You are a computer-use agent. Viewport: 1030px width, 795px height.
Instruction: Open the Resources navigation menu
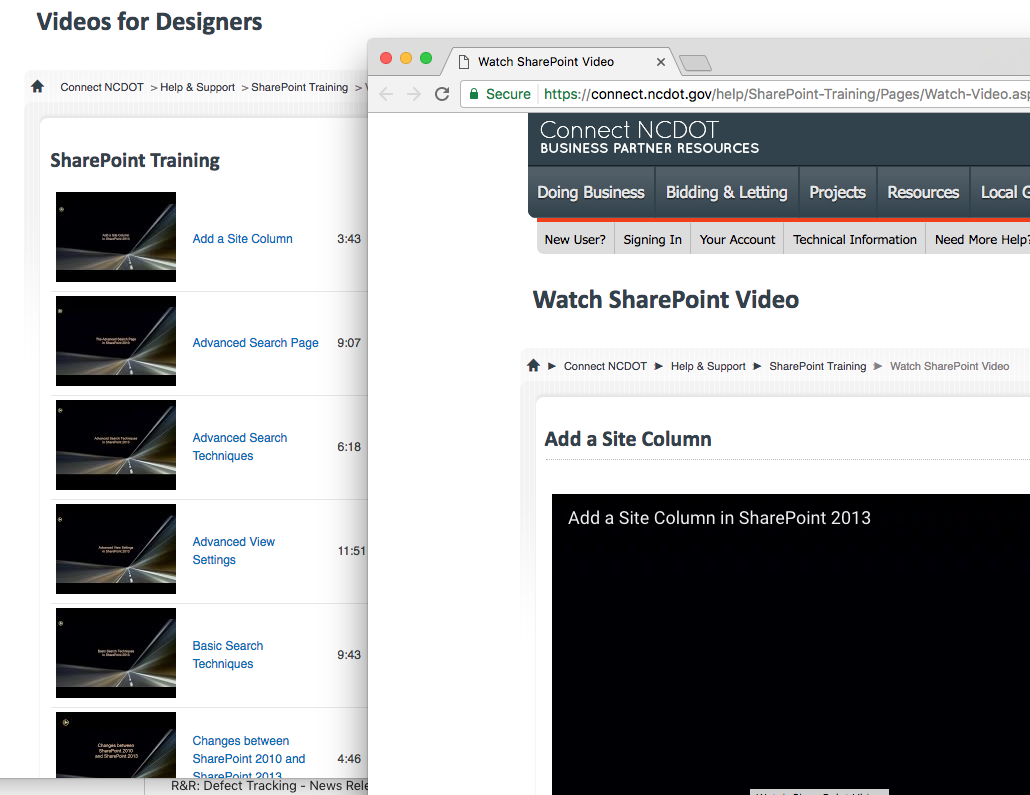coord(923,192)
